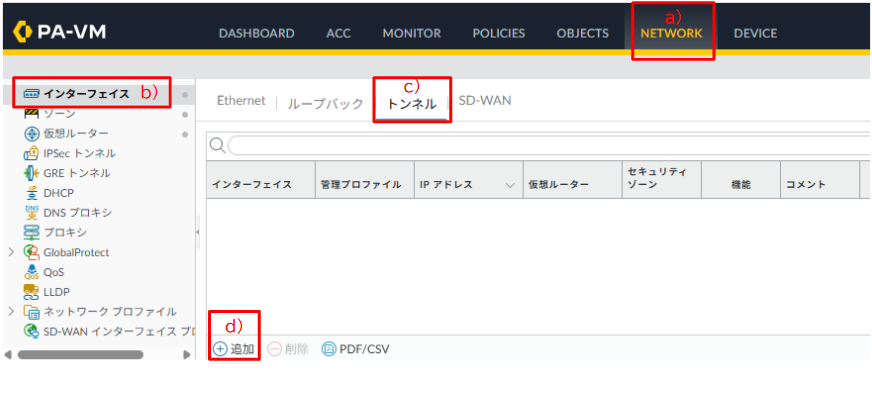
Task: Click the sidebar scrollbar right arrow
Action: [x=186, y=354]
